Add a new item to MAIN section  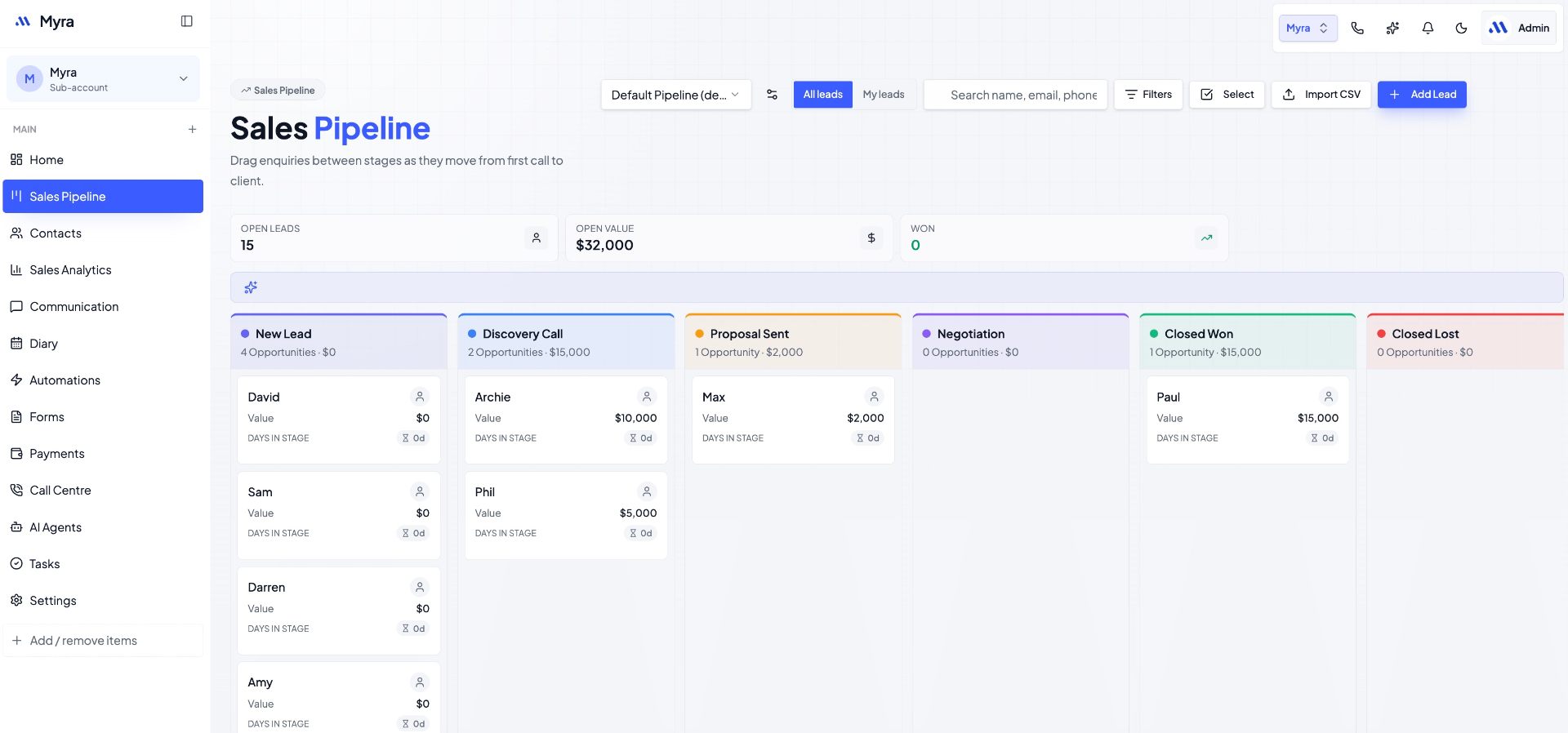192,129
